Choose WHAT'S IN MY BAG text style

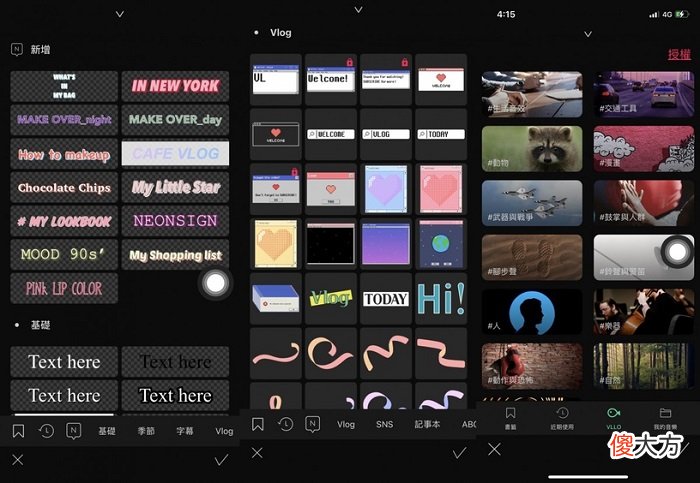coord(64,86)
